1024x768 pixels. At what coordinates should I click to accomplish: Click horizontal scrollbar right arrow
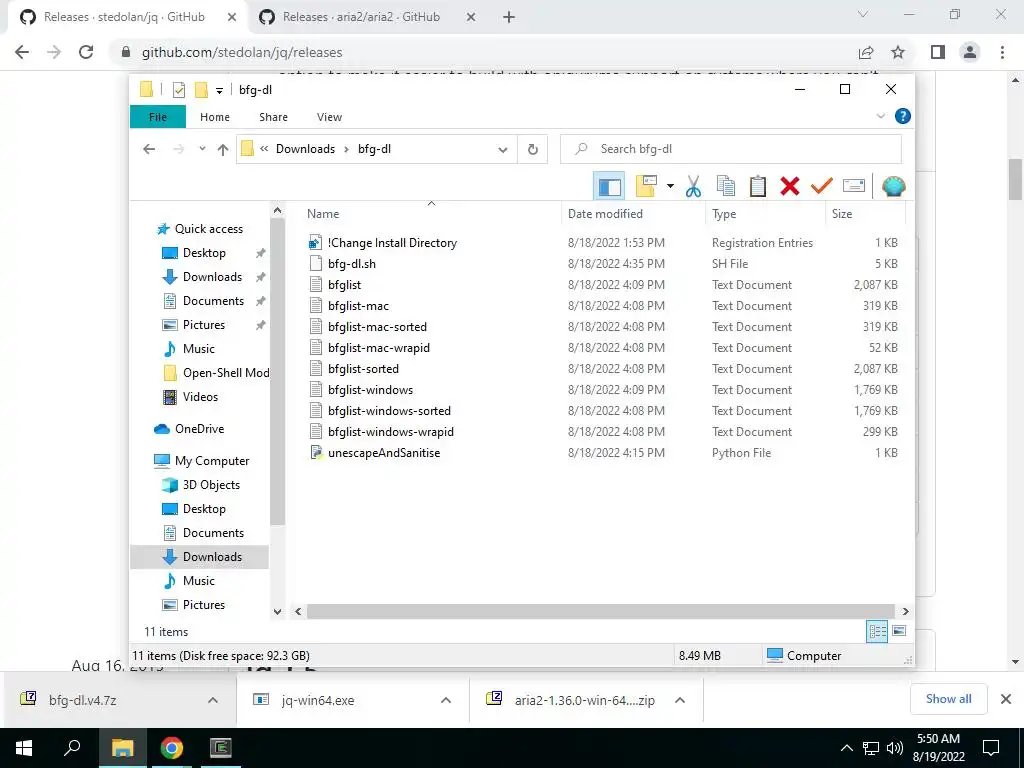(905, 612)
